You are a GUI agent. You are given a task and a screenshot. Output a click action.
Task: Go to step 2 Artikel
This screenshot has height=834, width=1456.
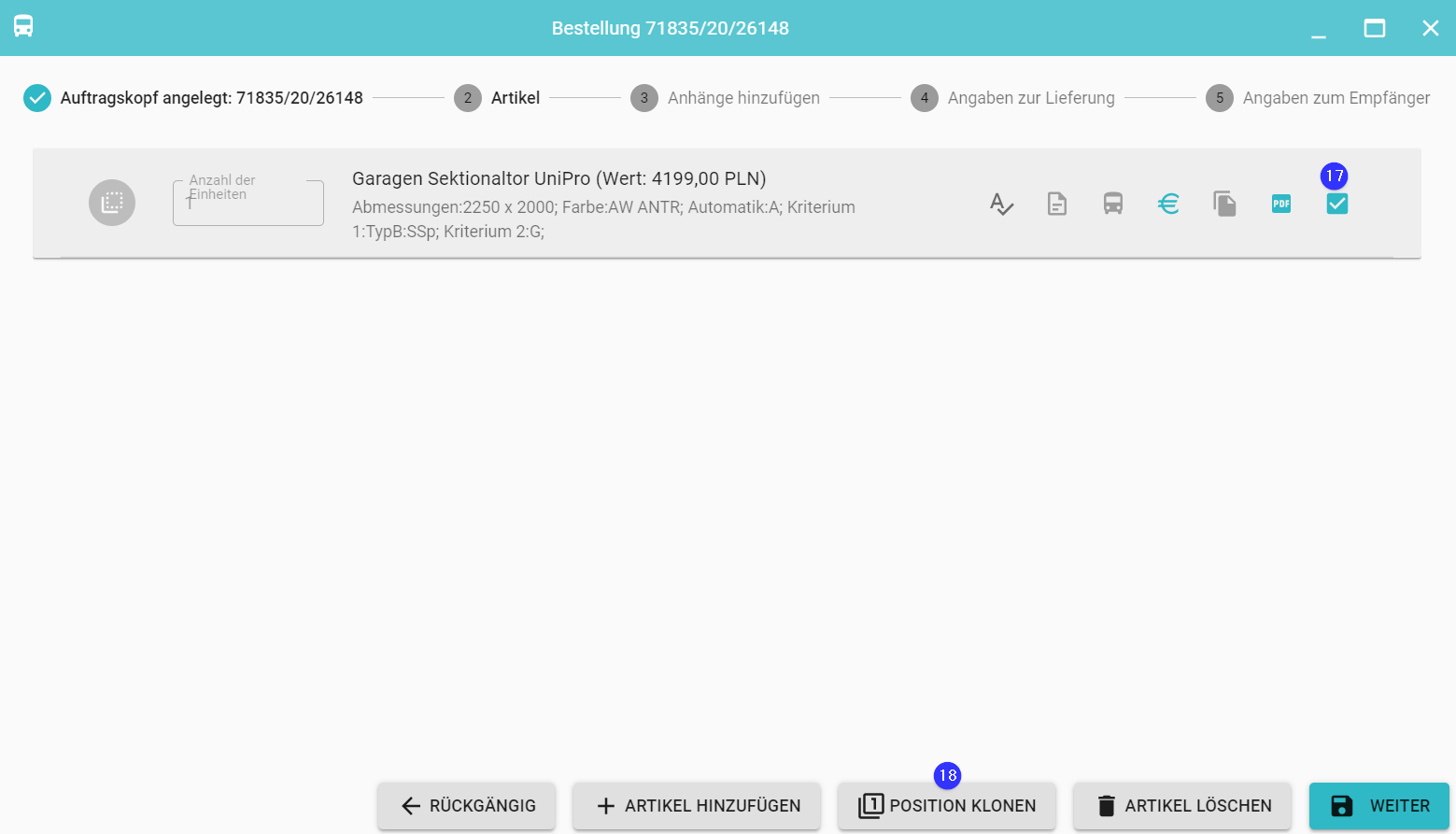click(x=497, y=98)
